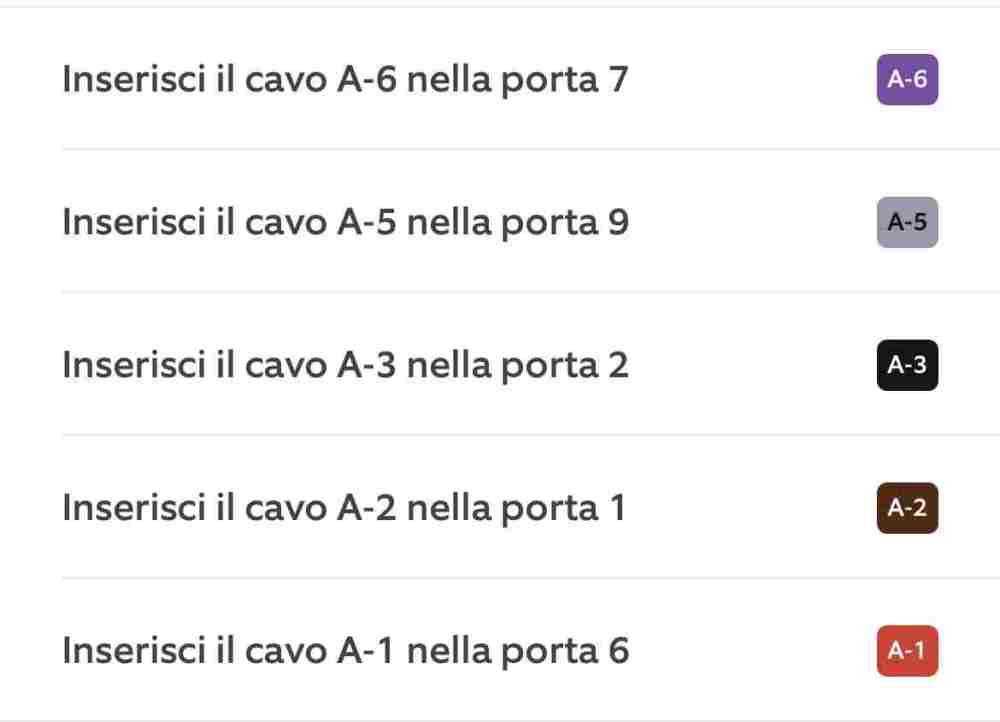1000x722 pixels.
Task: Open the instruction mentioning porta 6
Action: (345, 651)
